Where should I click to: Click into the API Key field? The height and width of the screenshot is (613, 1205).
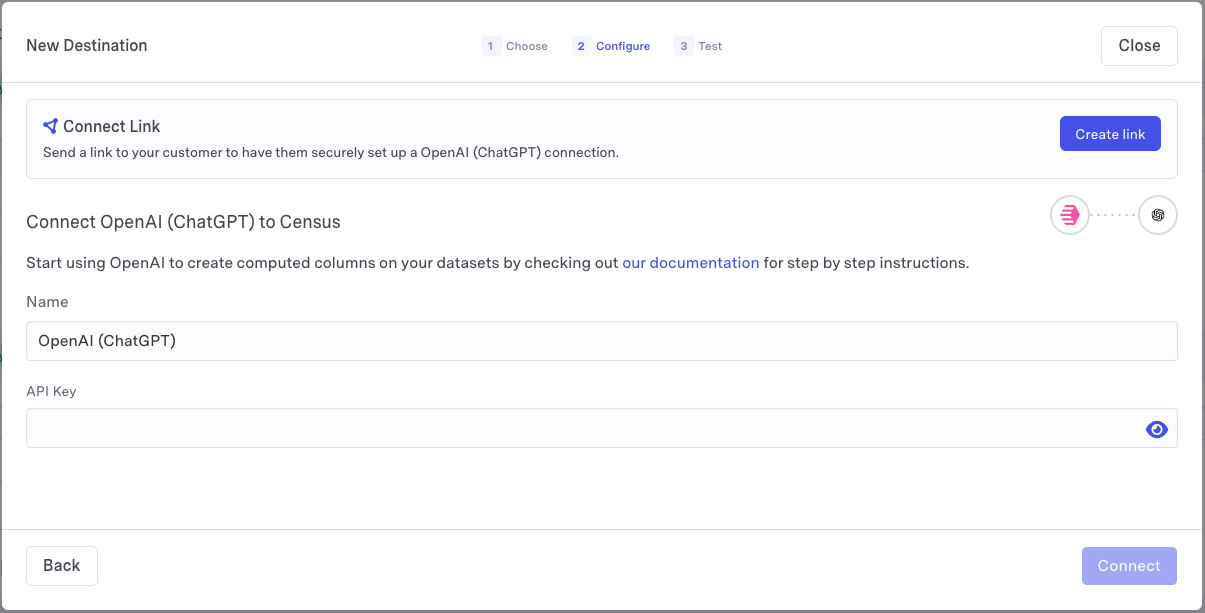click(x=580, y=429)
